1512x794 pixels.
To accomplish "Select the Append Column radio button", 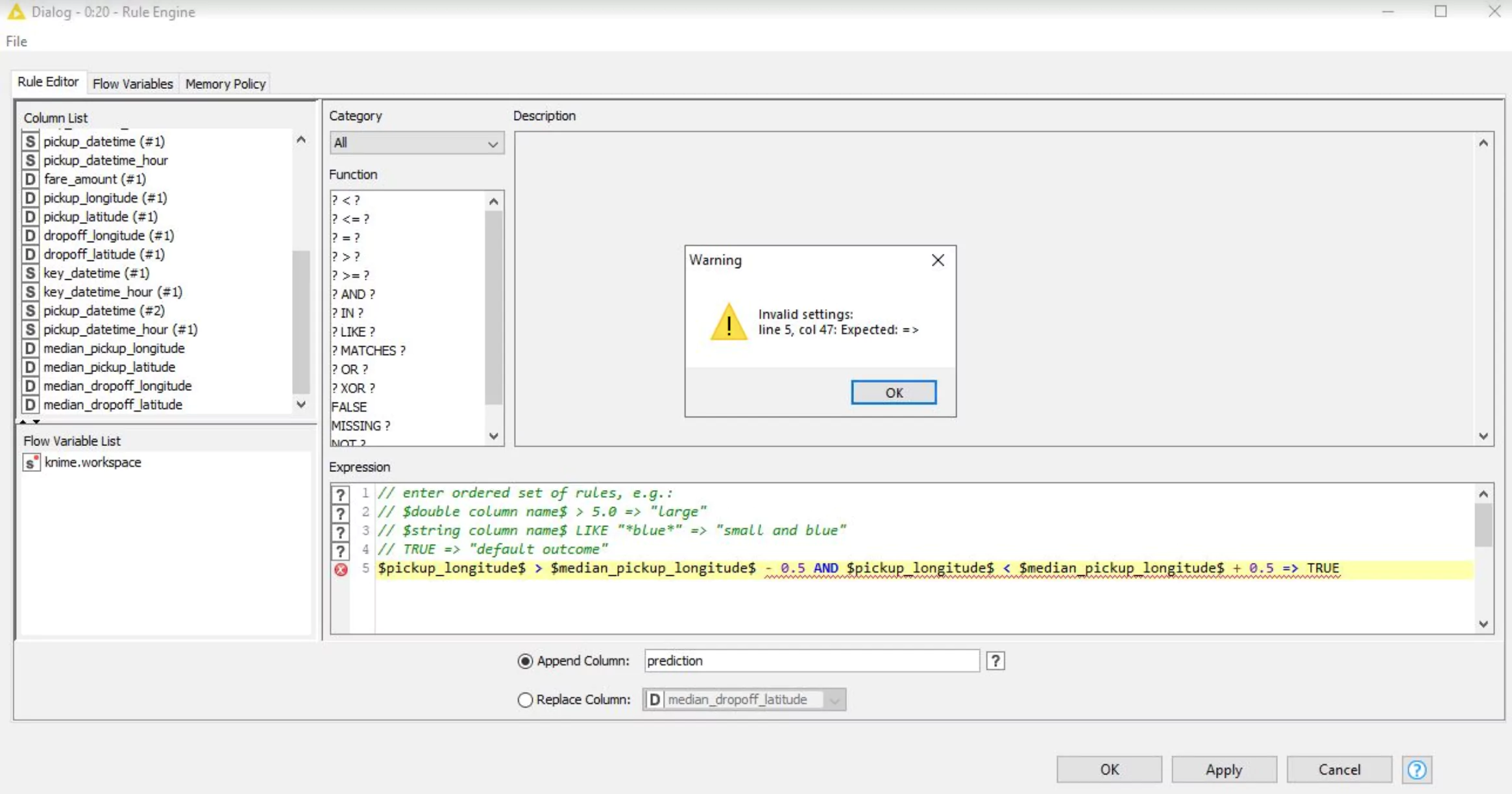I will pos(525,661).
